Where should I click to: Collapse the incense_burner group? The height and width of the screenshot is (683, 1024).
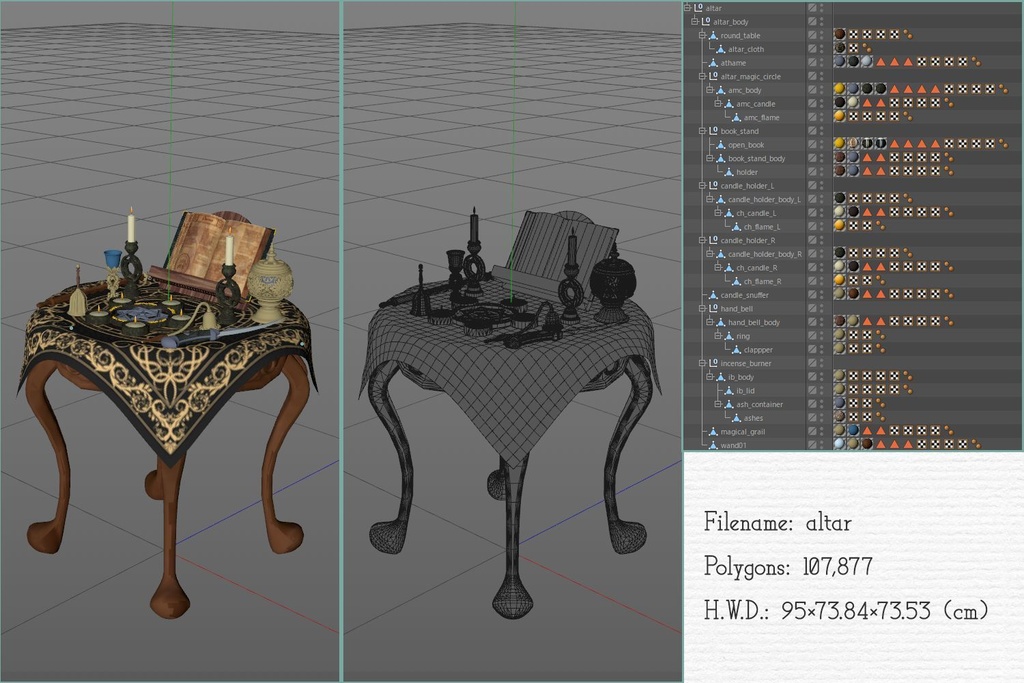(703, 363)
